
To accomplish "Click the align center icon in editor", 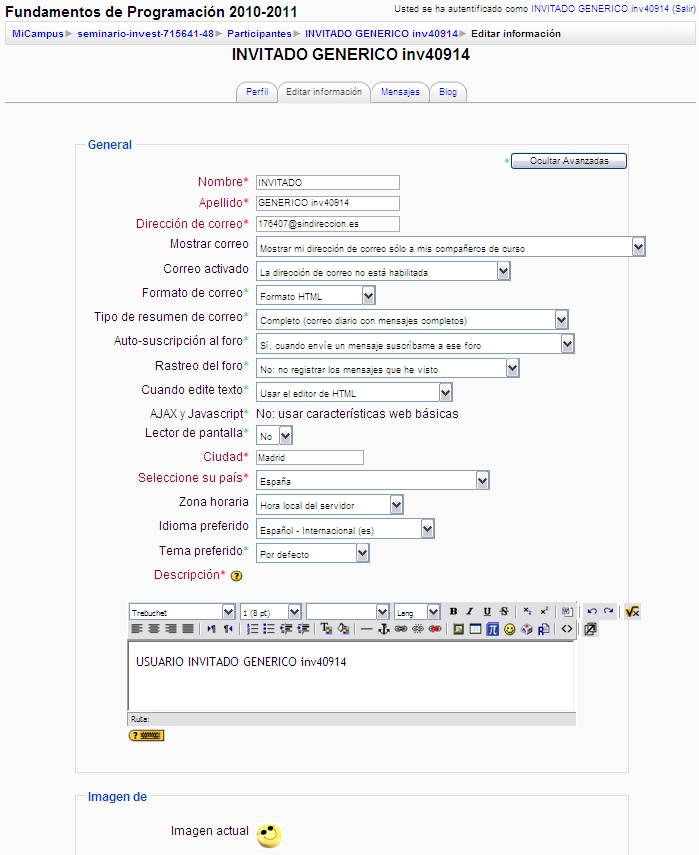I will point(153,629).
